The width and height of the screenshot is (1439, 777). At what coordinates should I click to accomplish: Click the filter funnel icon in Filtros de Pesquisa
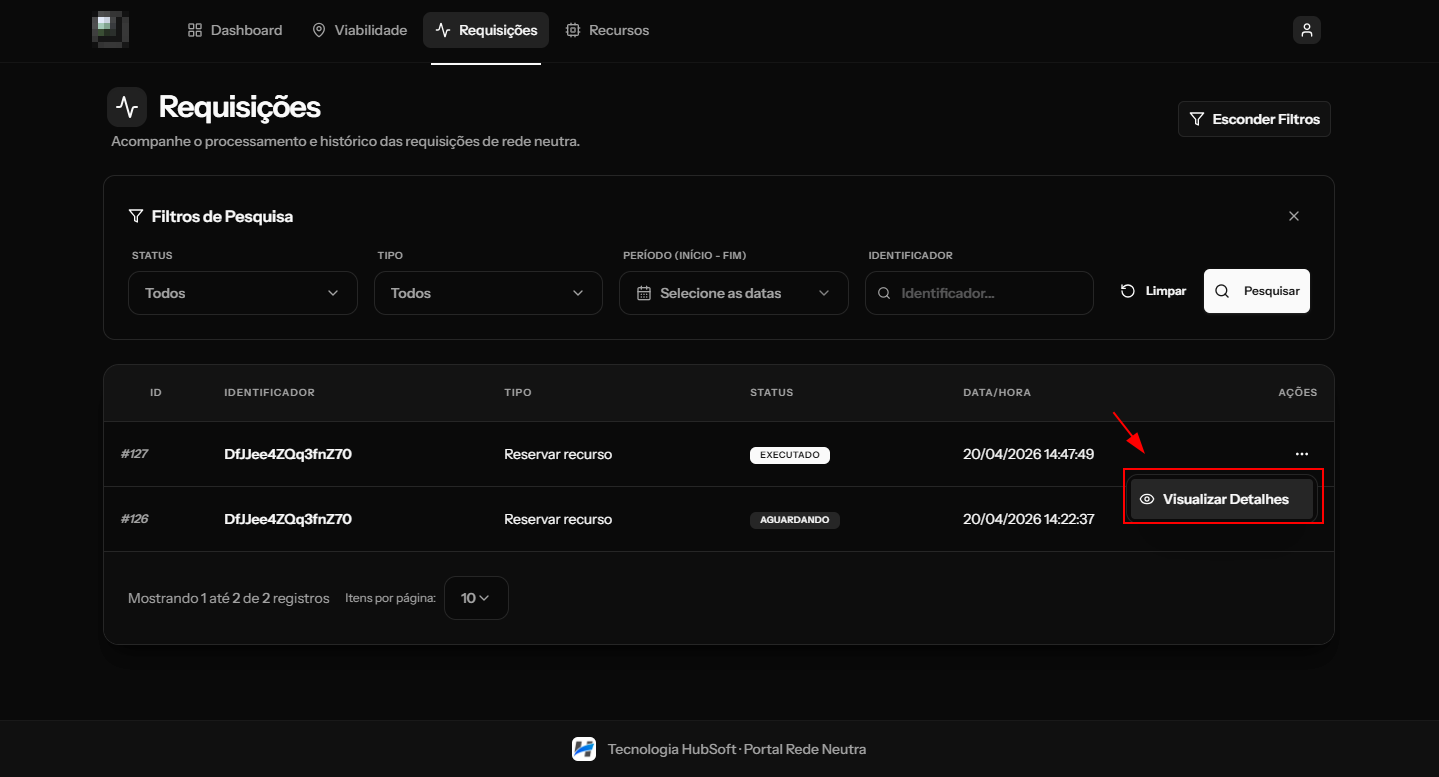click(136, 216)
